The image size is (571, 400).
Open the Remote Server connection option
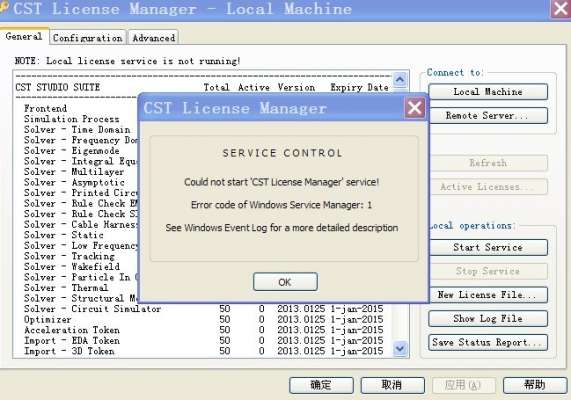488,116
